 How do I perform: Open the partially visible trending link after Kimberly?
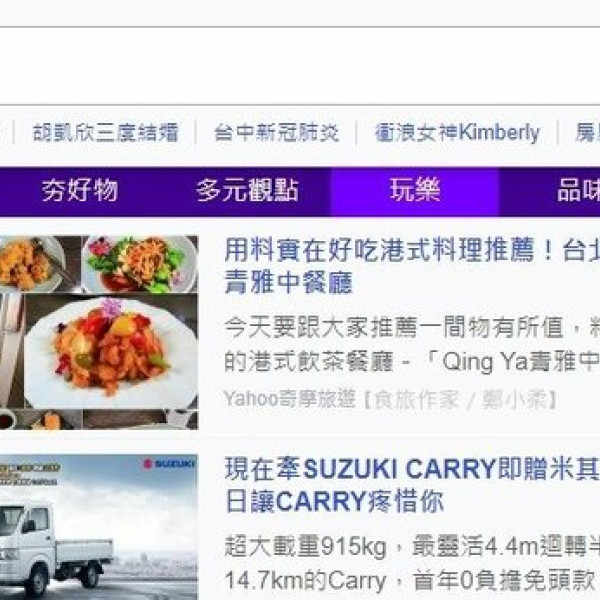(x=588, y=132)
